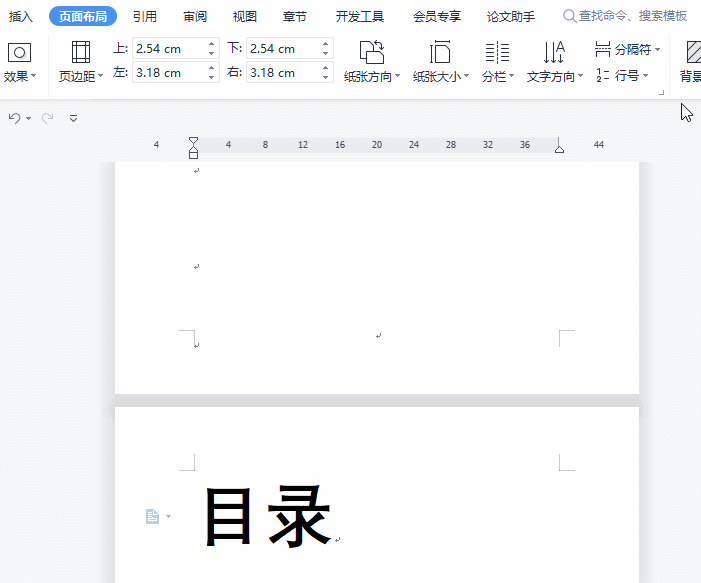
Task: Expand the Undo history dropdown
Action: click(29, 118)
